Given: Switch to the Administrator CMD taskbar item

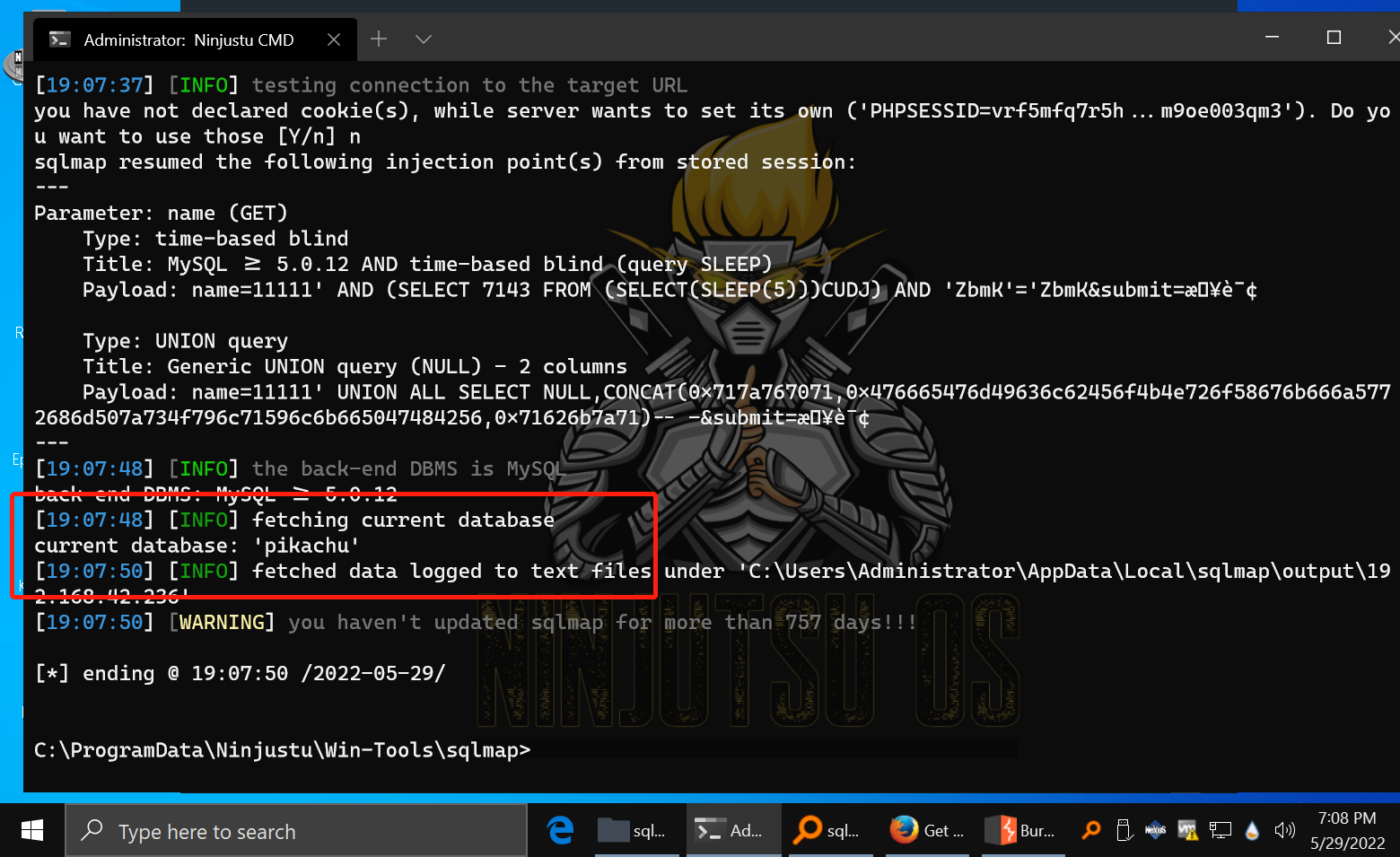Looking at the screenshot, I should click(x=732, y=831).
